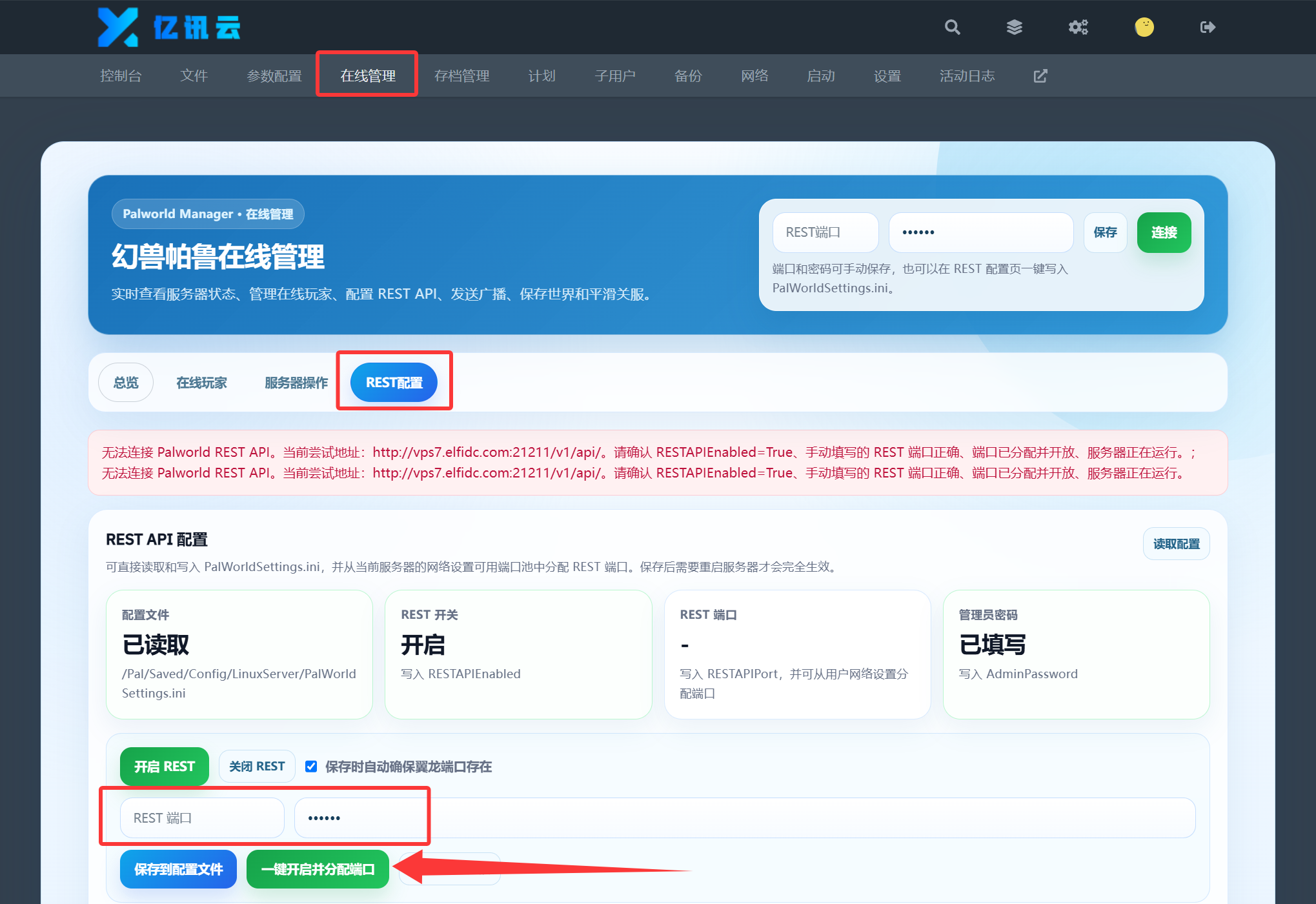This screenshot has width=1316, height=904.
Task: Click the yellow user avatar icon
Action: [1144, 27]
